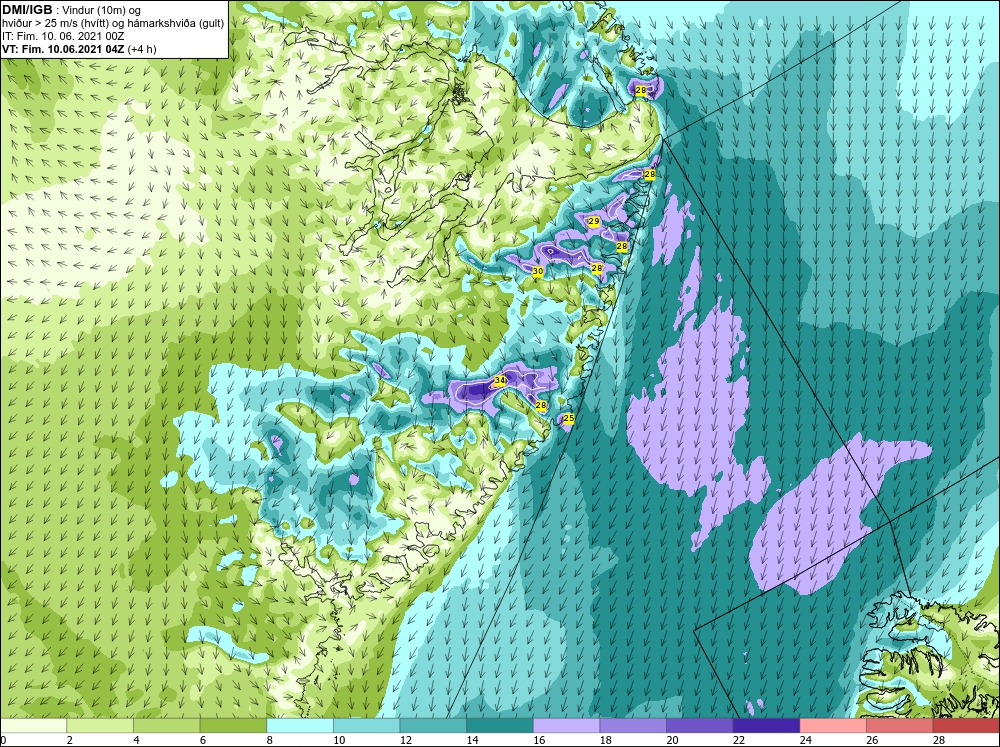Select the 22–24 m/s dark indigo legend swatch

(766, 726)
